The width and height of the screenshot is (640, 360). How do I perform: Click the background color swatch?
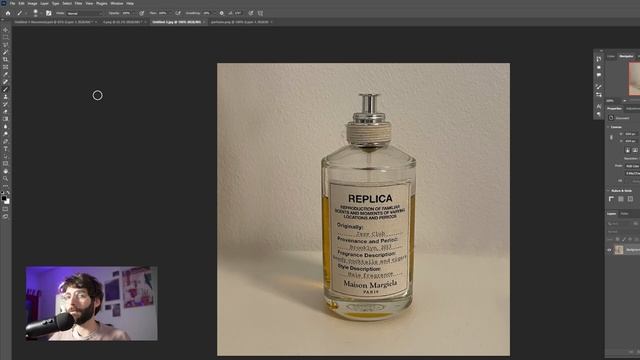[x=7, y=202]
